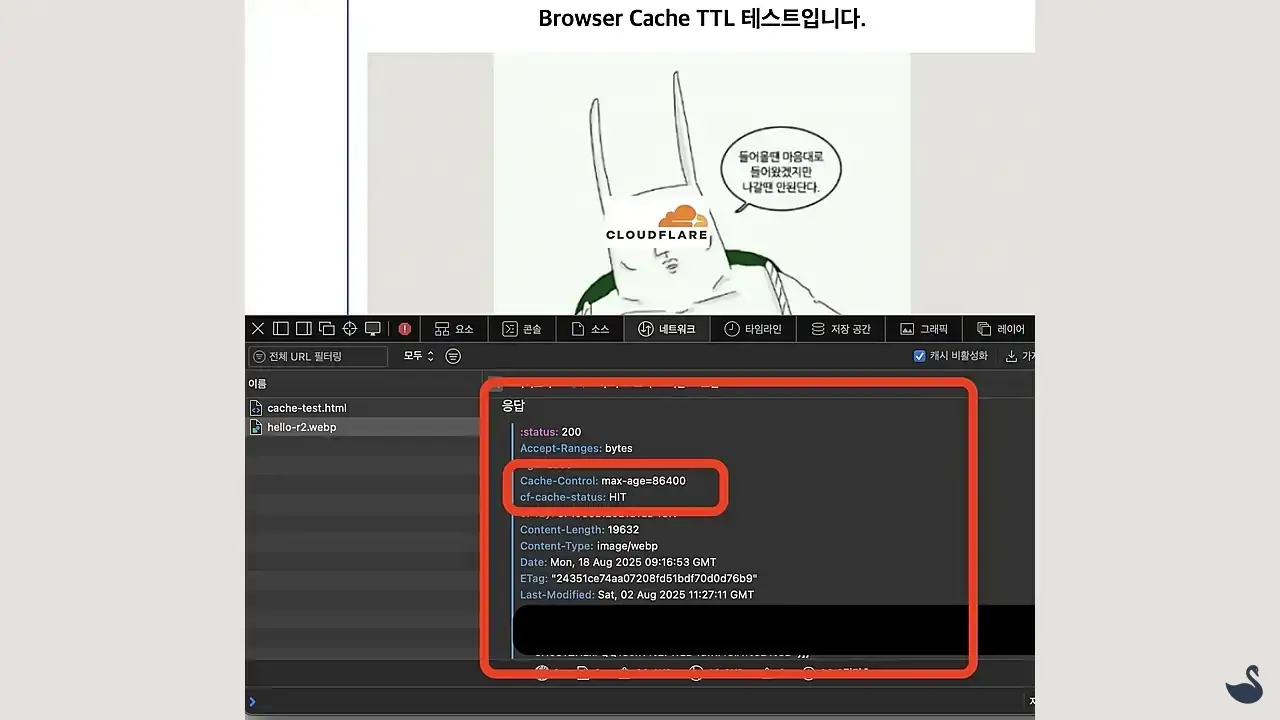Dock inspector to the right side

pos(304,329)
